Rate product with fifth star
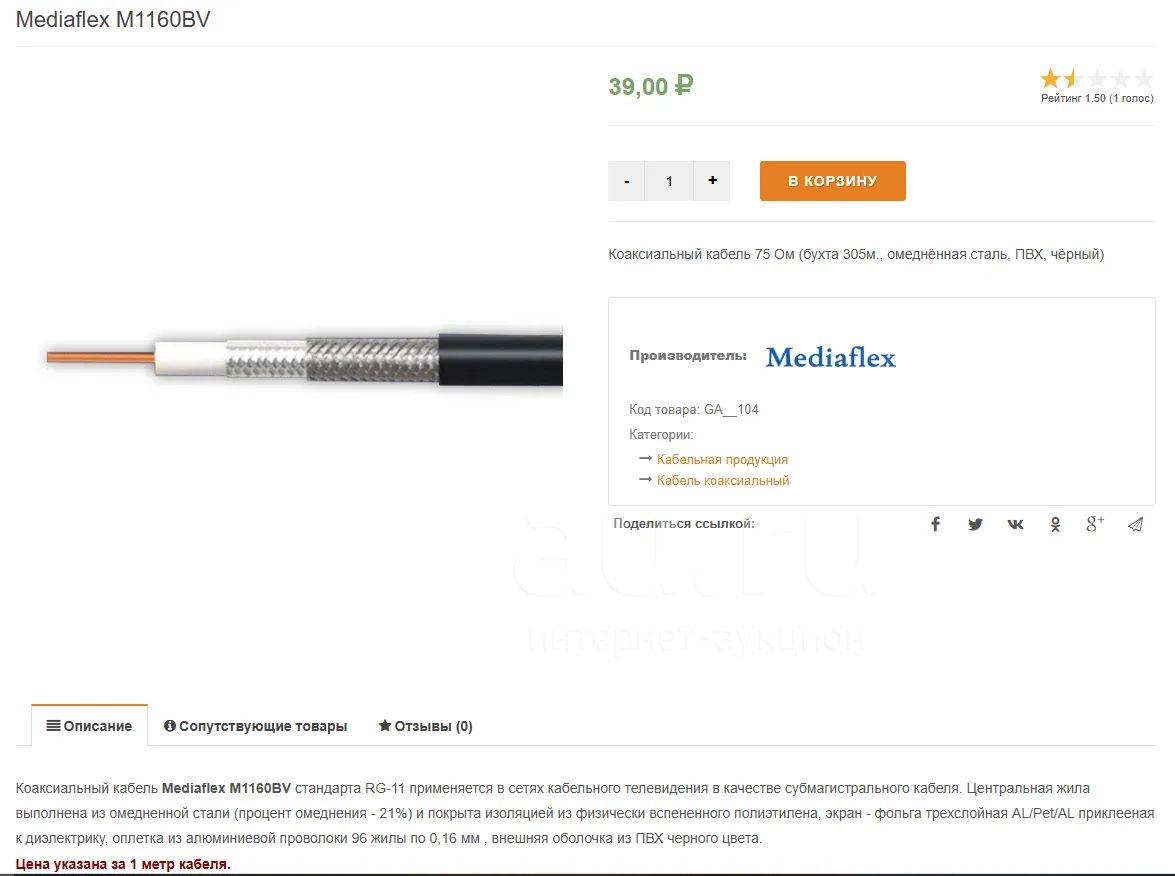The image size is (1175, 876). coord(1144,78)
